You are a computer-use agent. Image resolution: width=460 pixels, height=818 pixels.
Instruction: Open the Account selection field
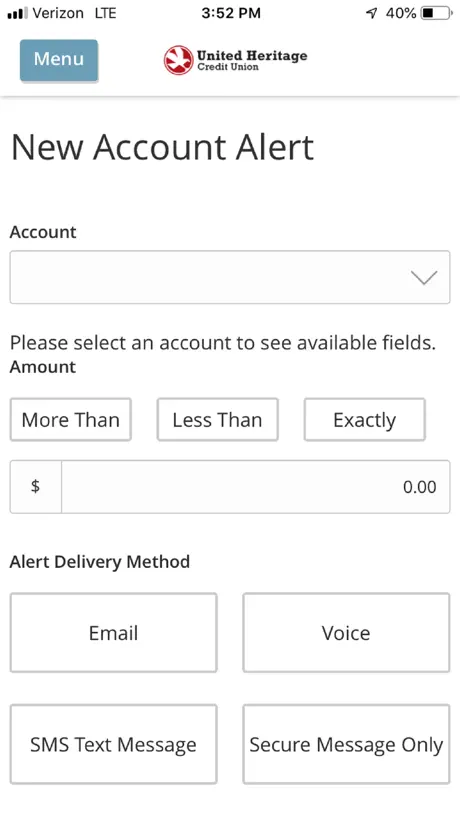pos(229,277)
